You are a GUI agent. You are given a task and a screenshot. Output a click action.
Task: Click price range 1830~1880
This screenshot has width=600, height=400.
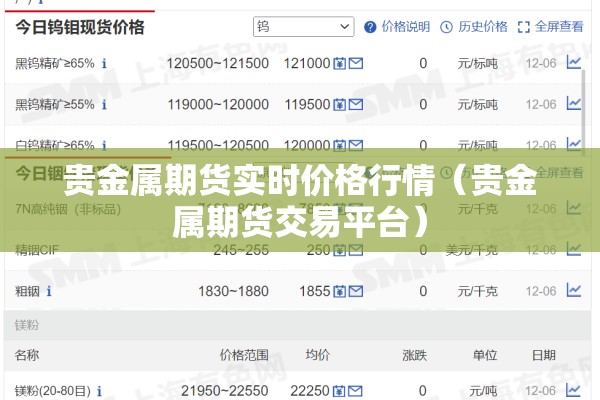233,291
